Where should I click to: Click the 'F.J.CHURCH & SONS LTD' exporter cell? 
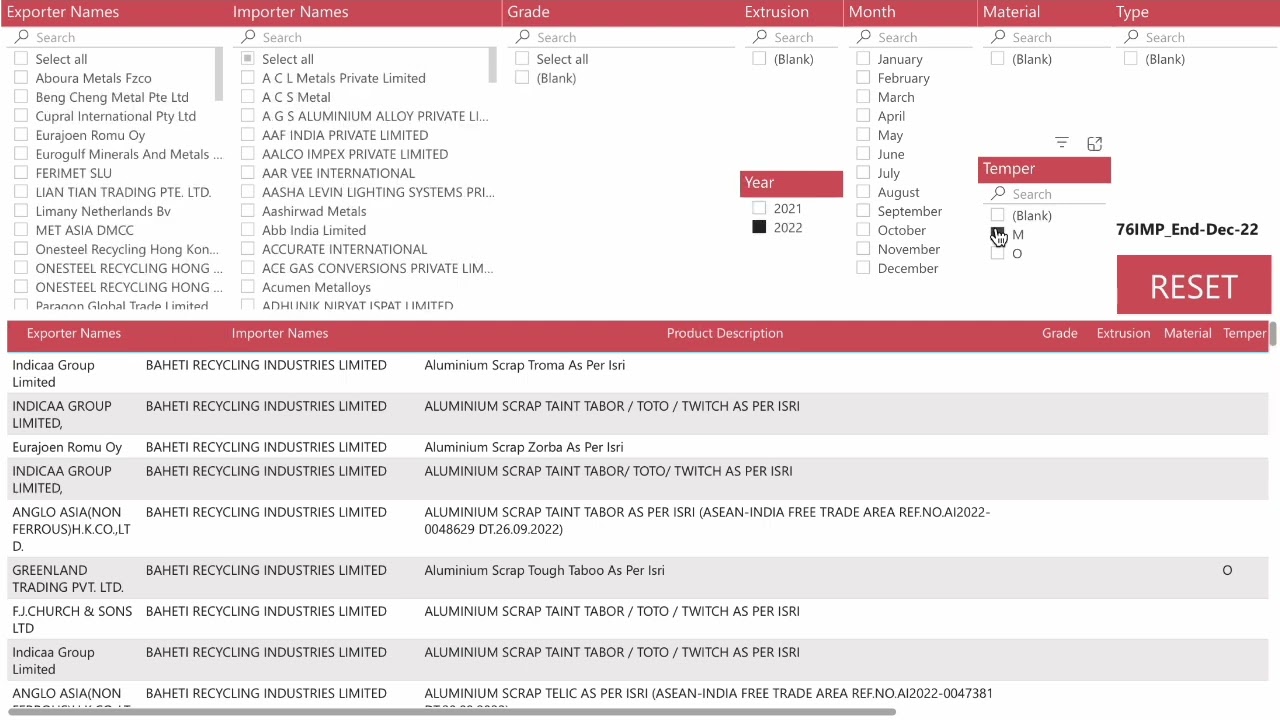(x=72, y=619)
